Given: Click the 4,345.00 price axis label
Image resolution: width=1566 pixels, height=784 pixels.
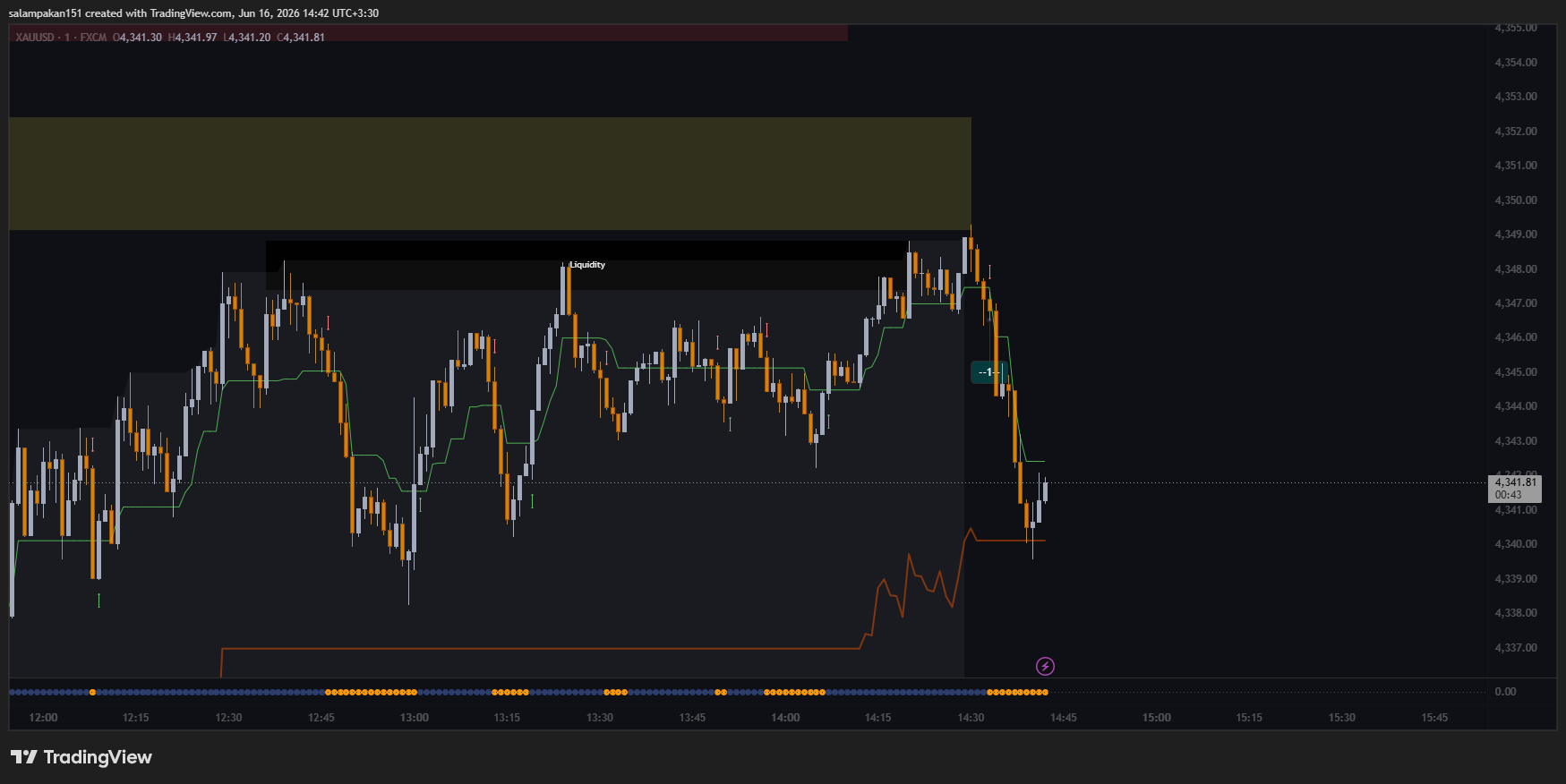Looking at the screenshot, I should tap(1516, 372).
